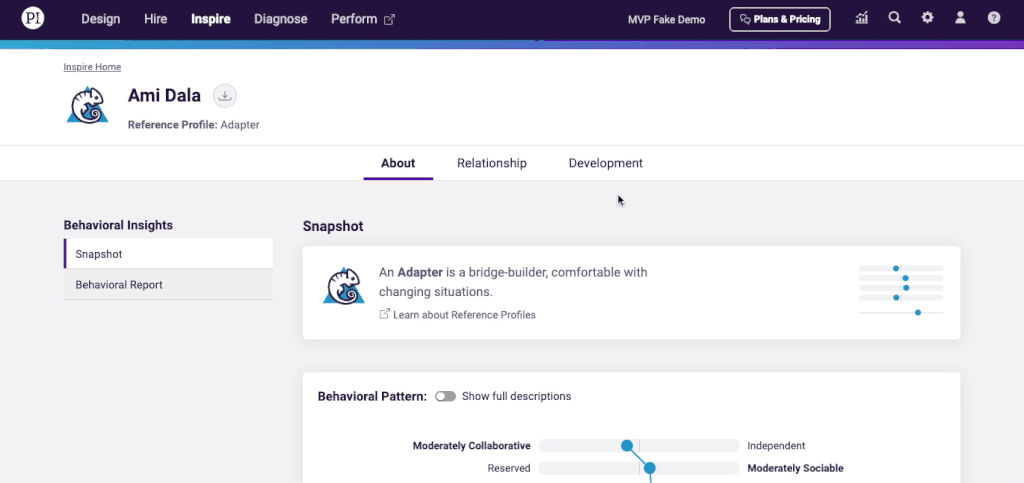
Task: Click the search magnifier icon
Action: click(x=895, y=18)
